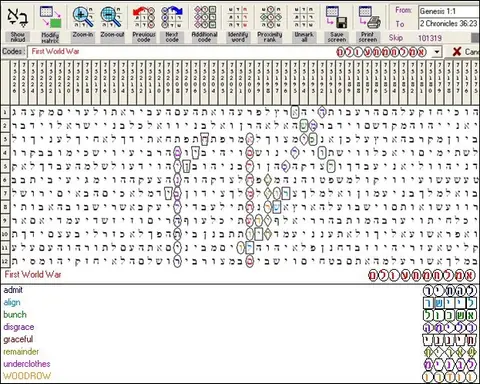Select the underclothes code in list
480x384 pixels.
click(27, 364)
